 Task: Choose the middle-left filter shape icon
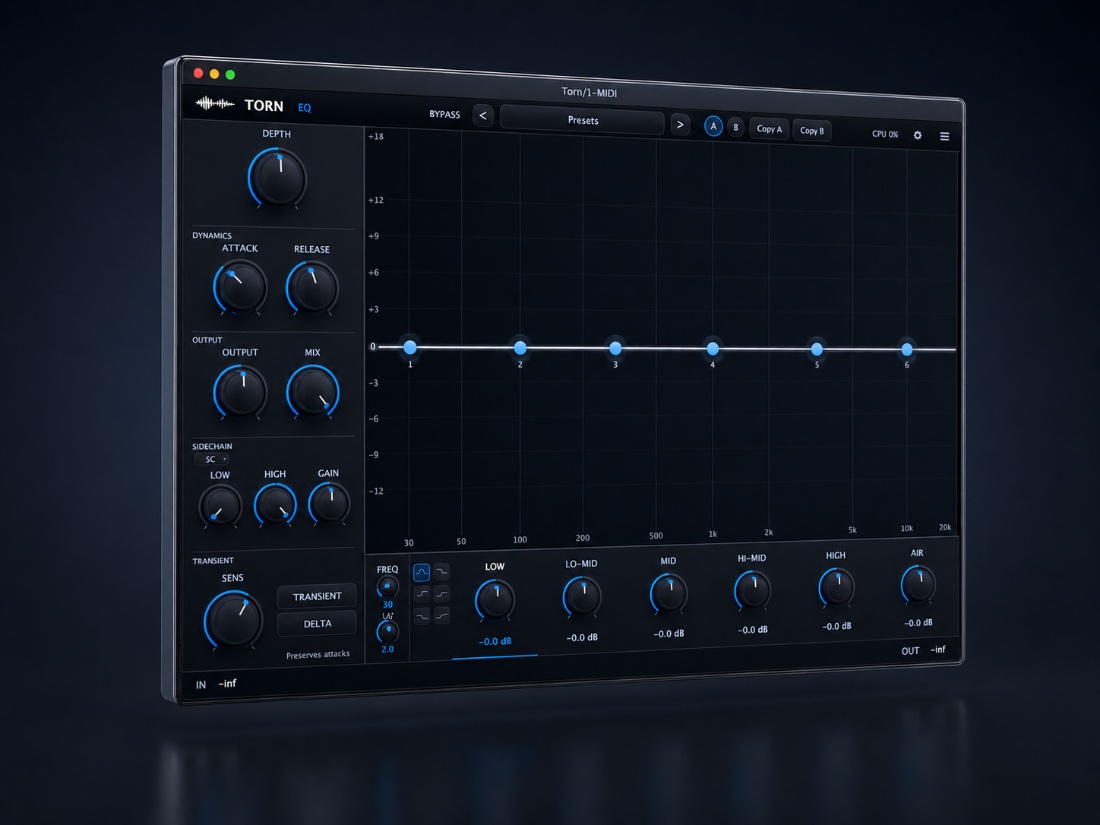pyautogui.click(x=421, y=594)
